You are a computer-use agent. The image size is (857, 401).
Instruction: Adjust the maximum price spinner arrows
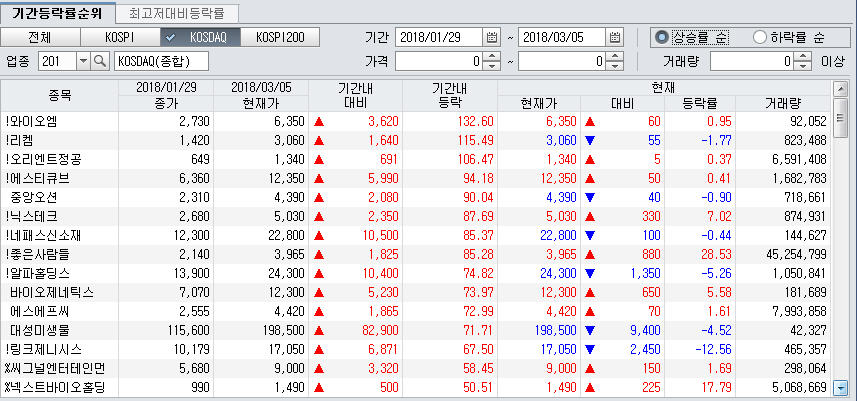coord(616,61)
